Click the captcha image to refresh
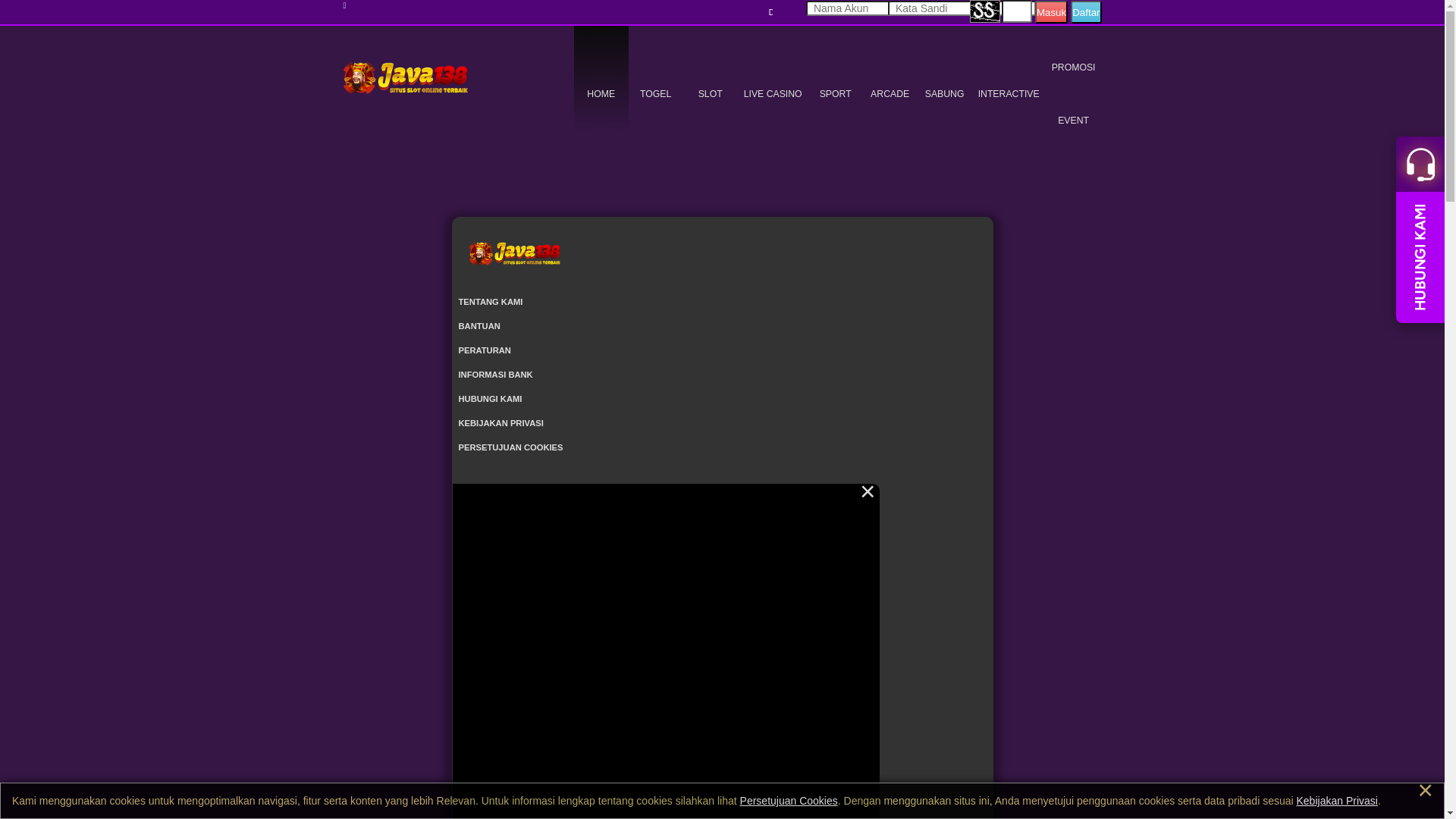Viewport: 1456px width, 819px height. click(x=985, y=11)
